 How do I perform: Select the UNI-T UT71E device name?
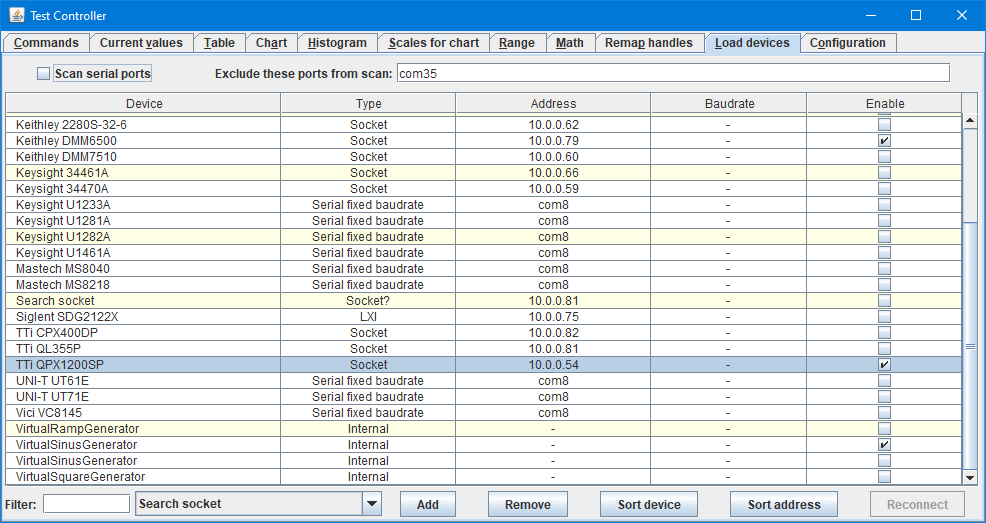(x=52, y=397)
